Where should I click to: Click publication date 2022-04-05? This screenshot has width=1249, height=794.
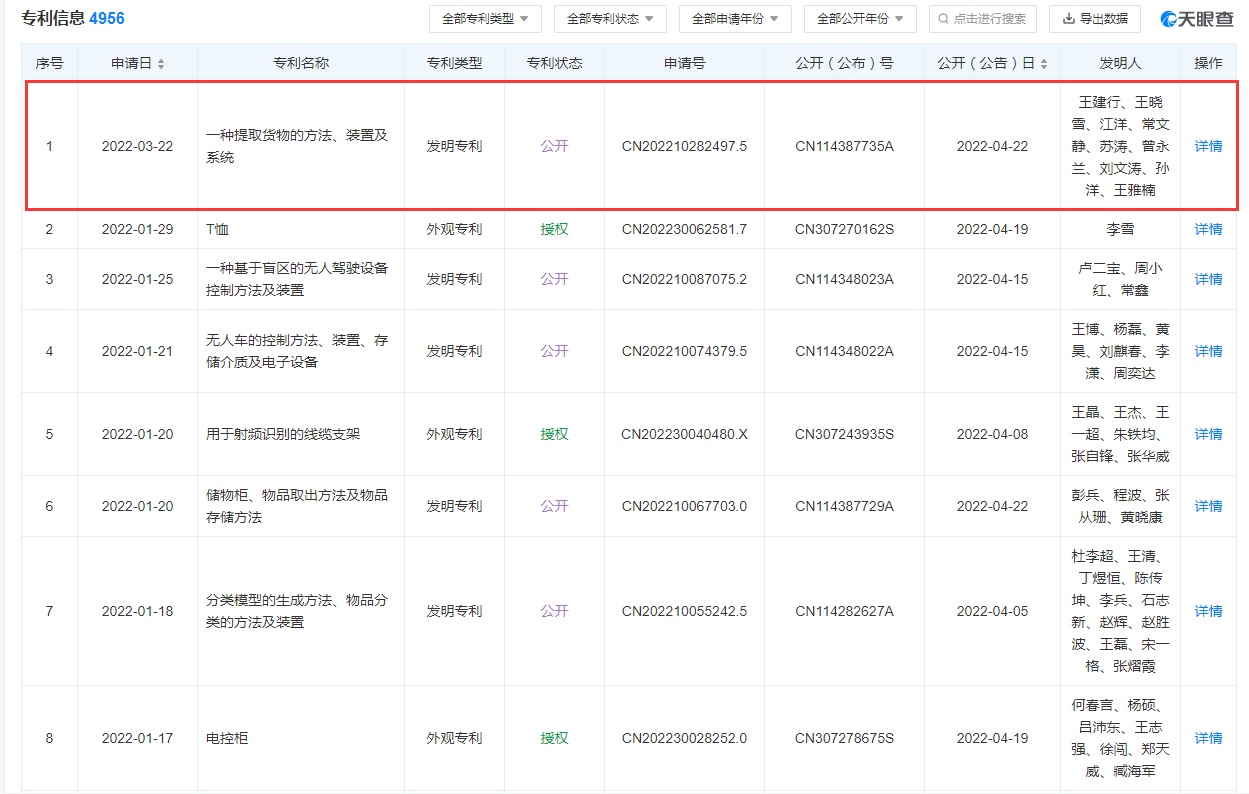coord(992,611)
